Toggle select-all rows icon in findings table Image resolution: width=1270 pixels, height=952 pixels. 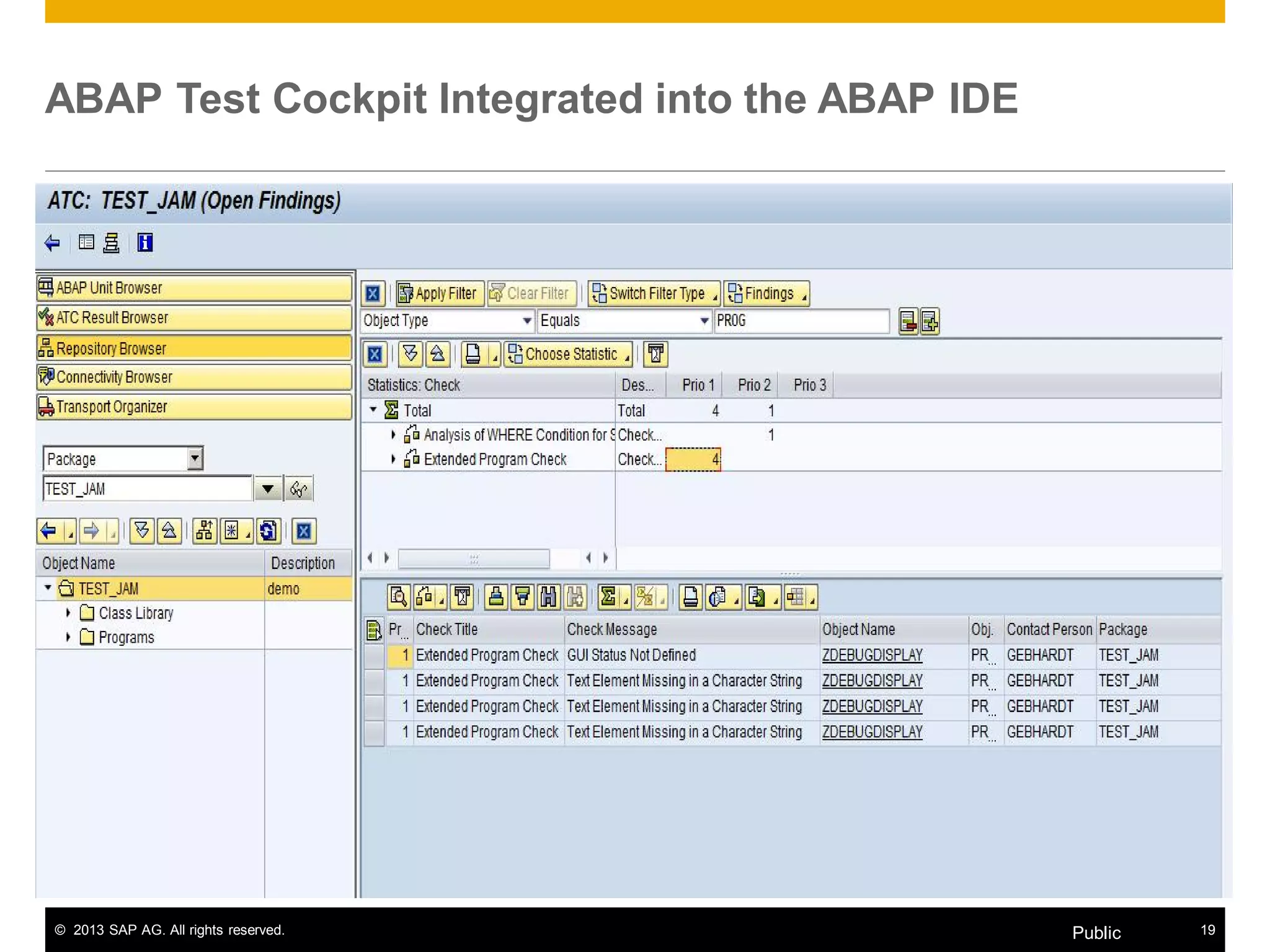coord(373,630)
